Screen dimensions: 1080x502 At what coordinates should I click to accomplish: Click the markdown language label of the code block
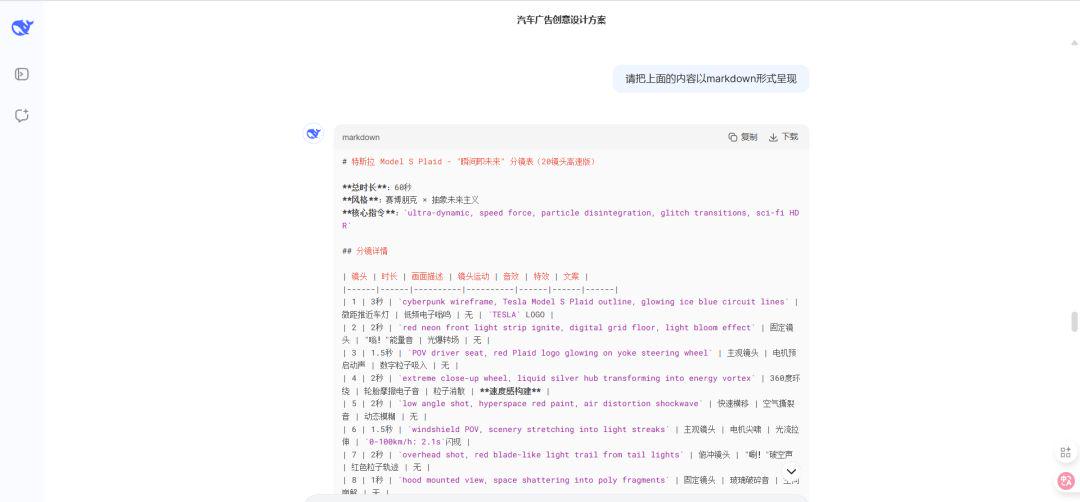click(x=361, y=137)
